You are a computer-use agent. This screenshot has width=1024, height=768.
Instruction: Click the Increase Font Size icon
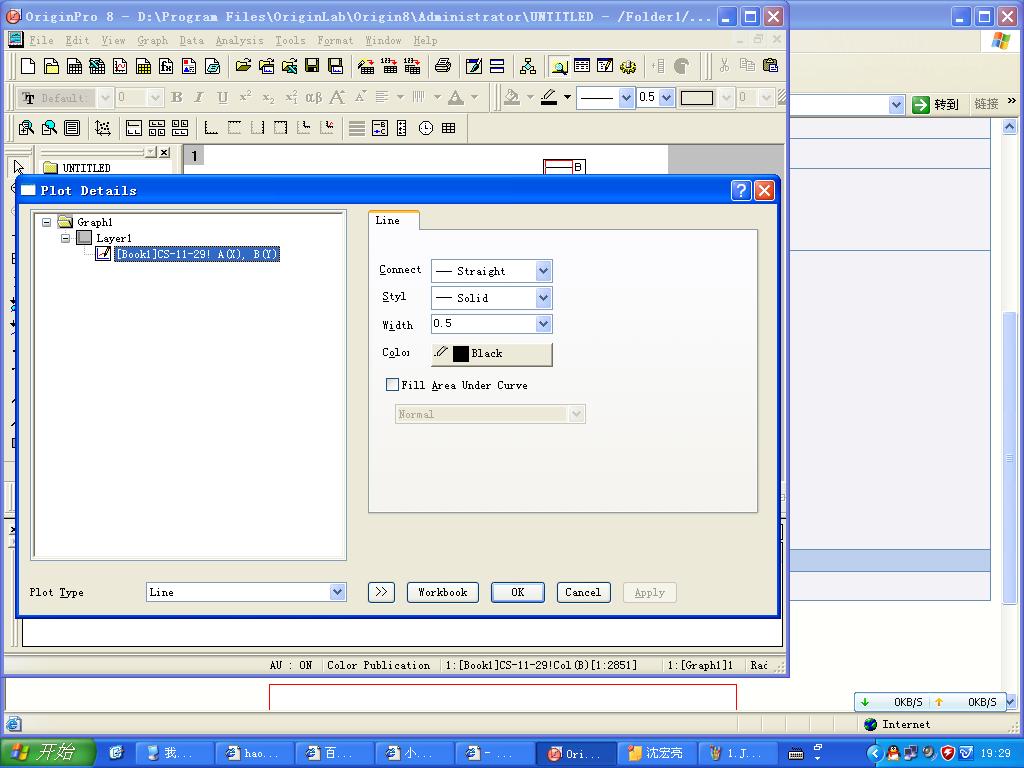337,98
